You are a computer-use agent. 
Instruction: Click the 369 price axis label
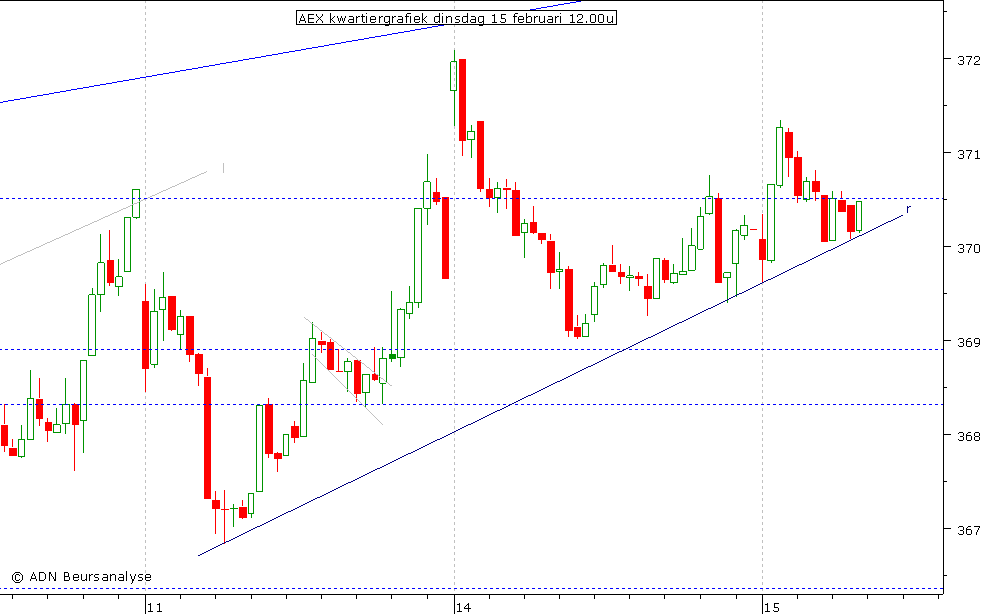[968, 342]
